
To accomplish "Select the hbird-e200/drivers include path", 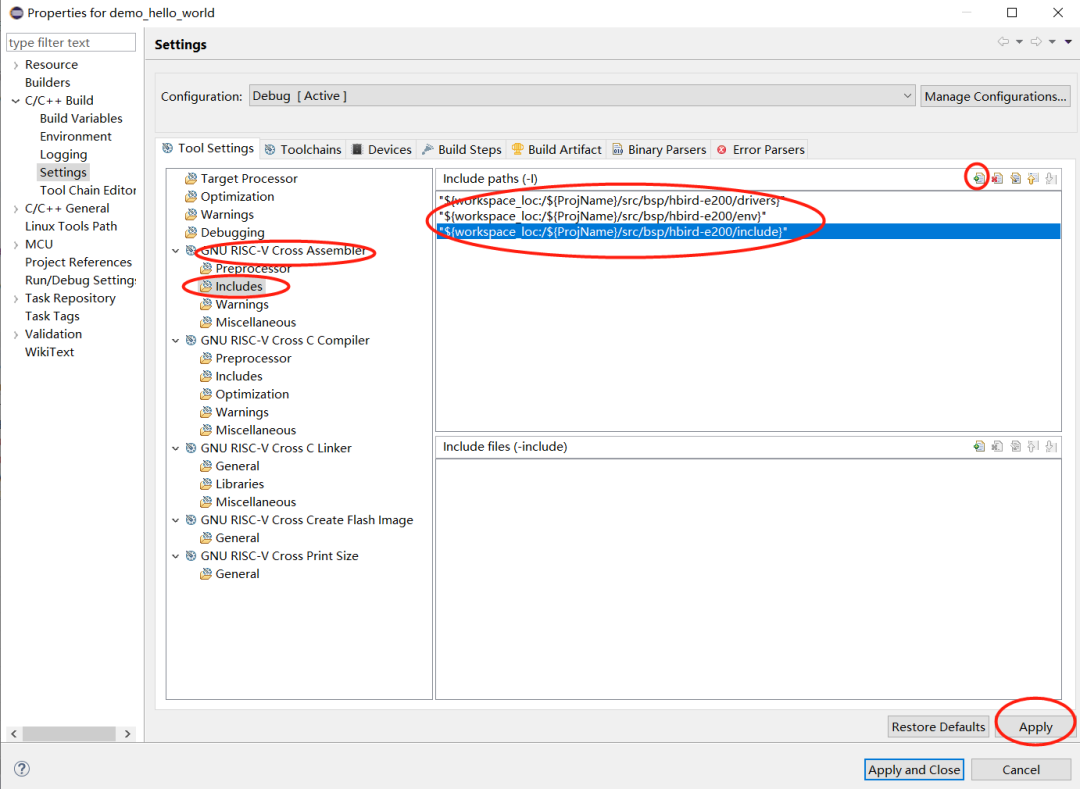I will (x=748, y=200).
